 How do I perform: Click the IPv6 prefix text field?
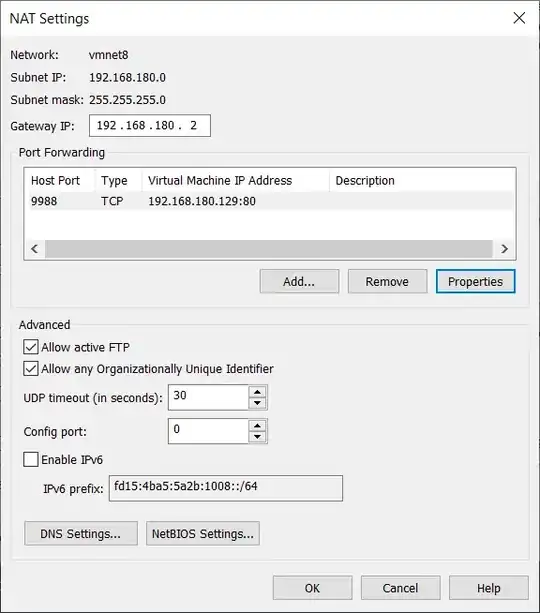(226, 488)
